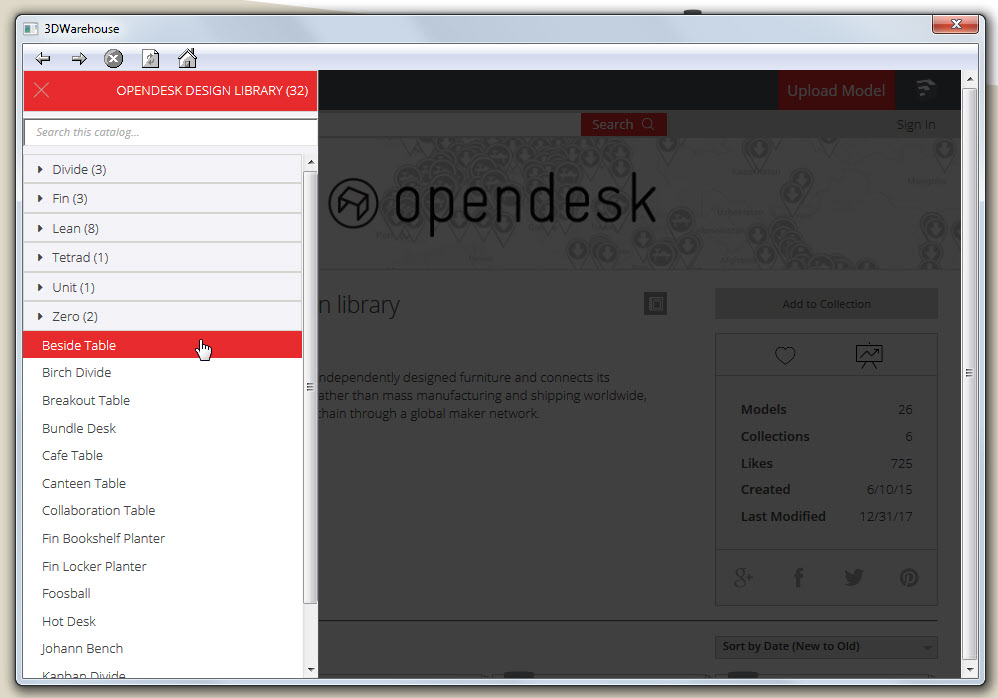The height and width of the screenshot is (698, 998).
Task: Click catalog list scroll up arrow
Action: (x=311, y=162)
